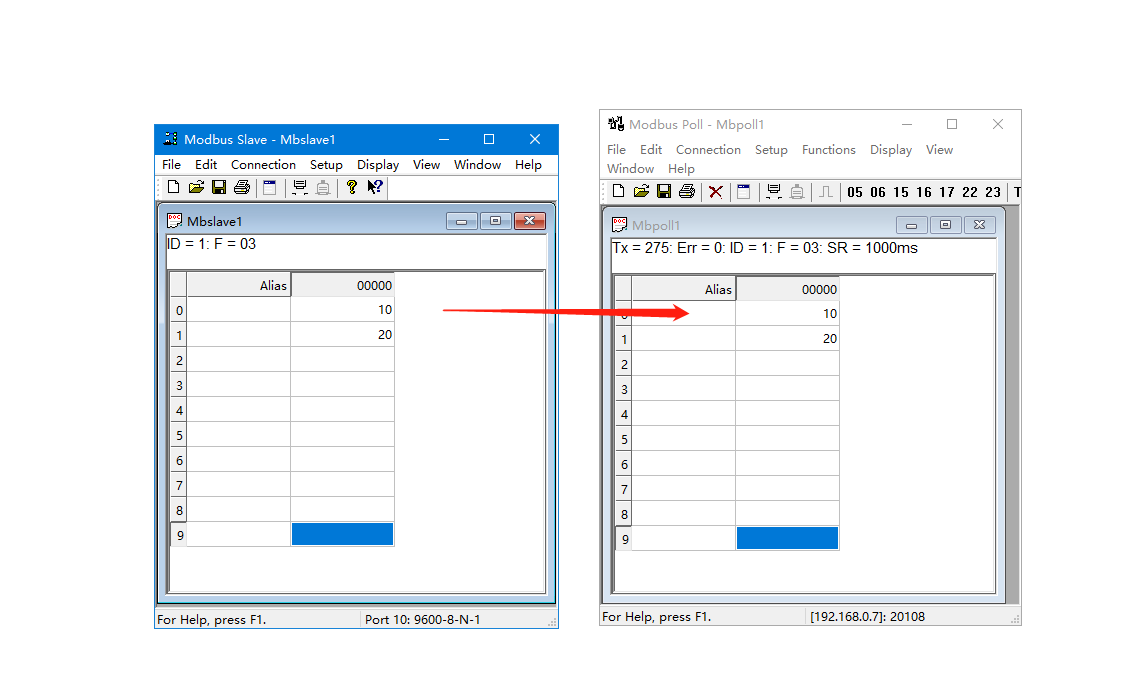Open Functions menu in Modbus Poll
This screenshot has height=679, width=1140.
pos(828,150)
